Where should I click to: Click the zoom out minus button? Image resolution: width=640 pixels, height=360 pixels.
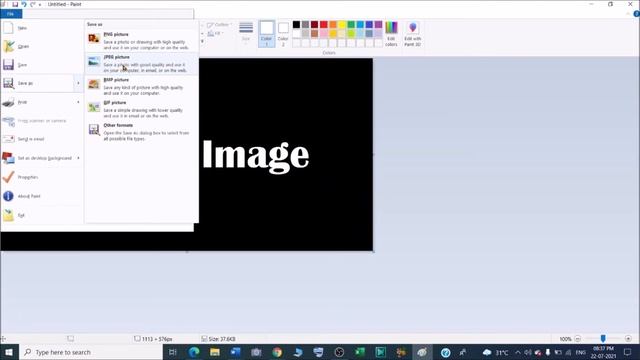(x=578, y=339)
